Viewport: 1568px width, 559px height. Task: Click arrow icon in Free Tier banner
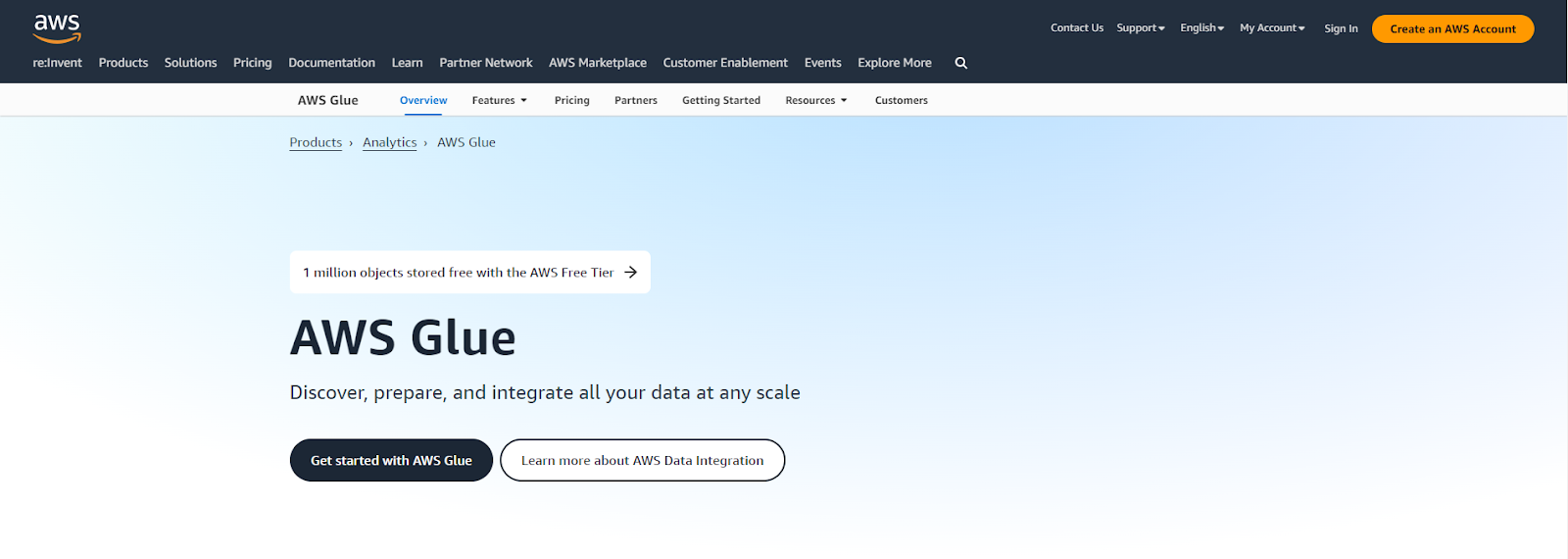click(631, 273)
